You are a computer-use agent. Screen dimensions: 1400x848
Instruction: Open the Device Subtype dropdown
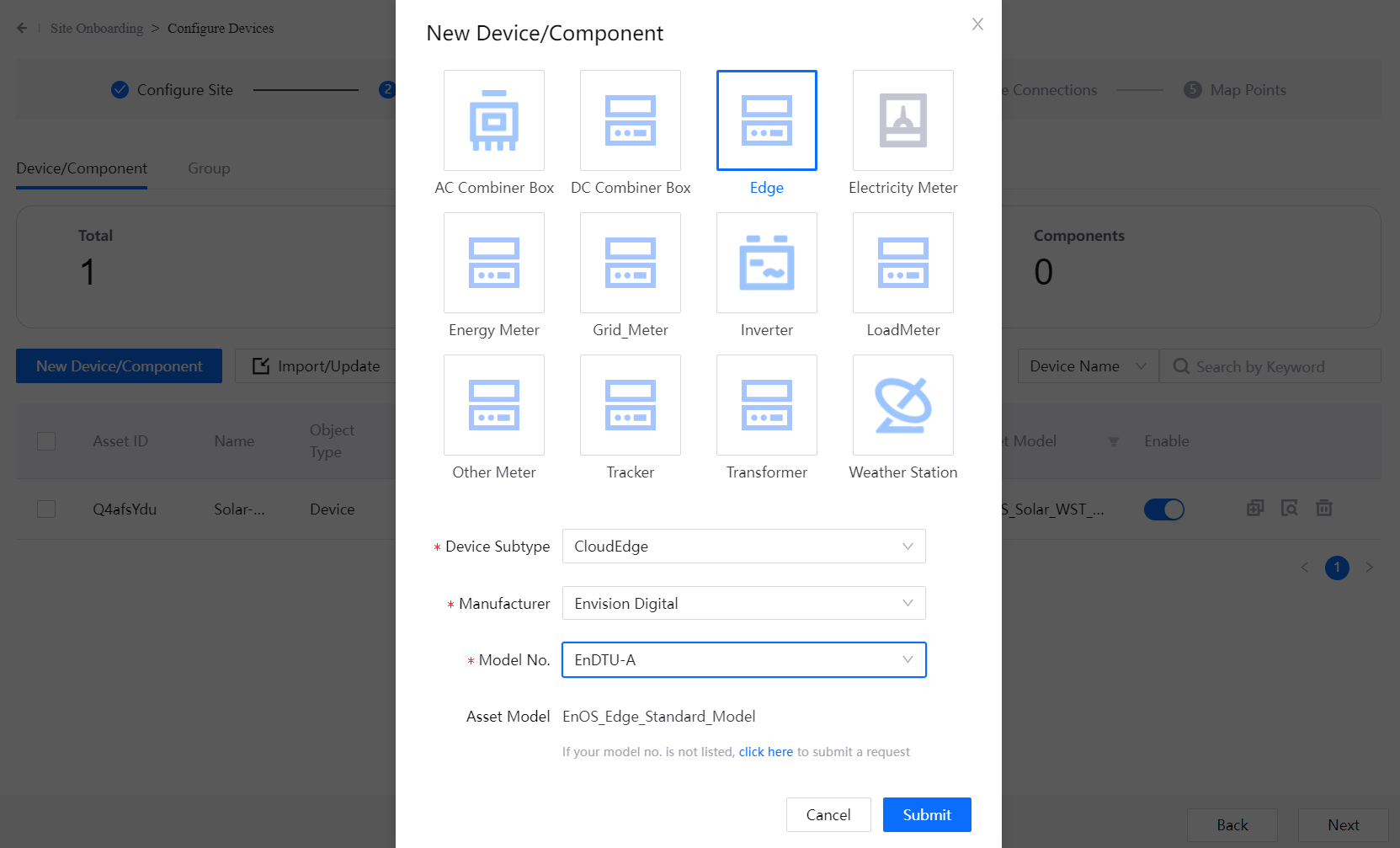(x=743, y=547)
